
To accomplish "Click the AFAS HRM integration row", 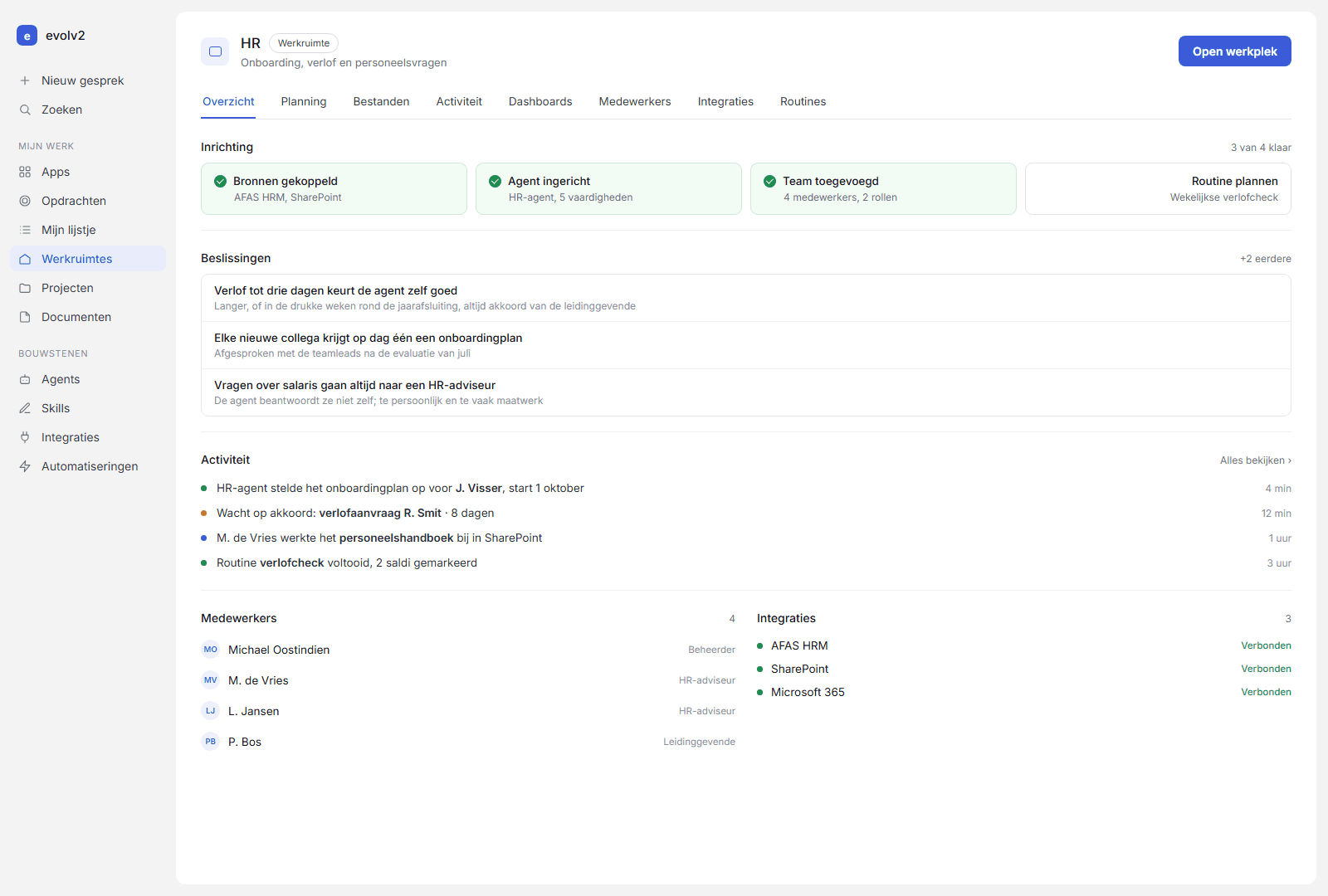I will pos(1024,645).
